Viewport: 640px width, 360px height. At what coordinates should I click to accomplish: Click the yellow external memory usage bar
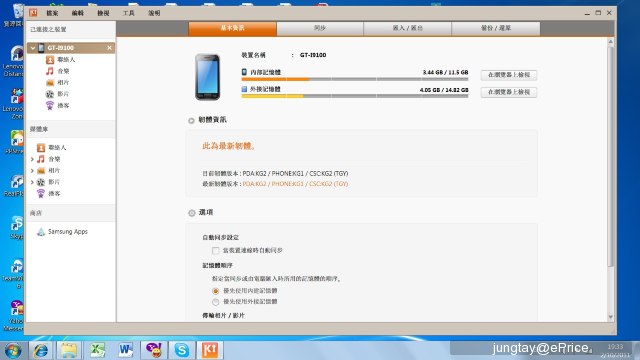272,97
